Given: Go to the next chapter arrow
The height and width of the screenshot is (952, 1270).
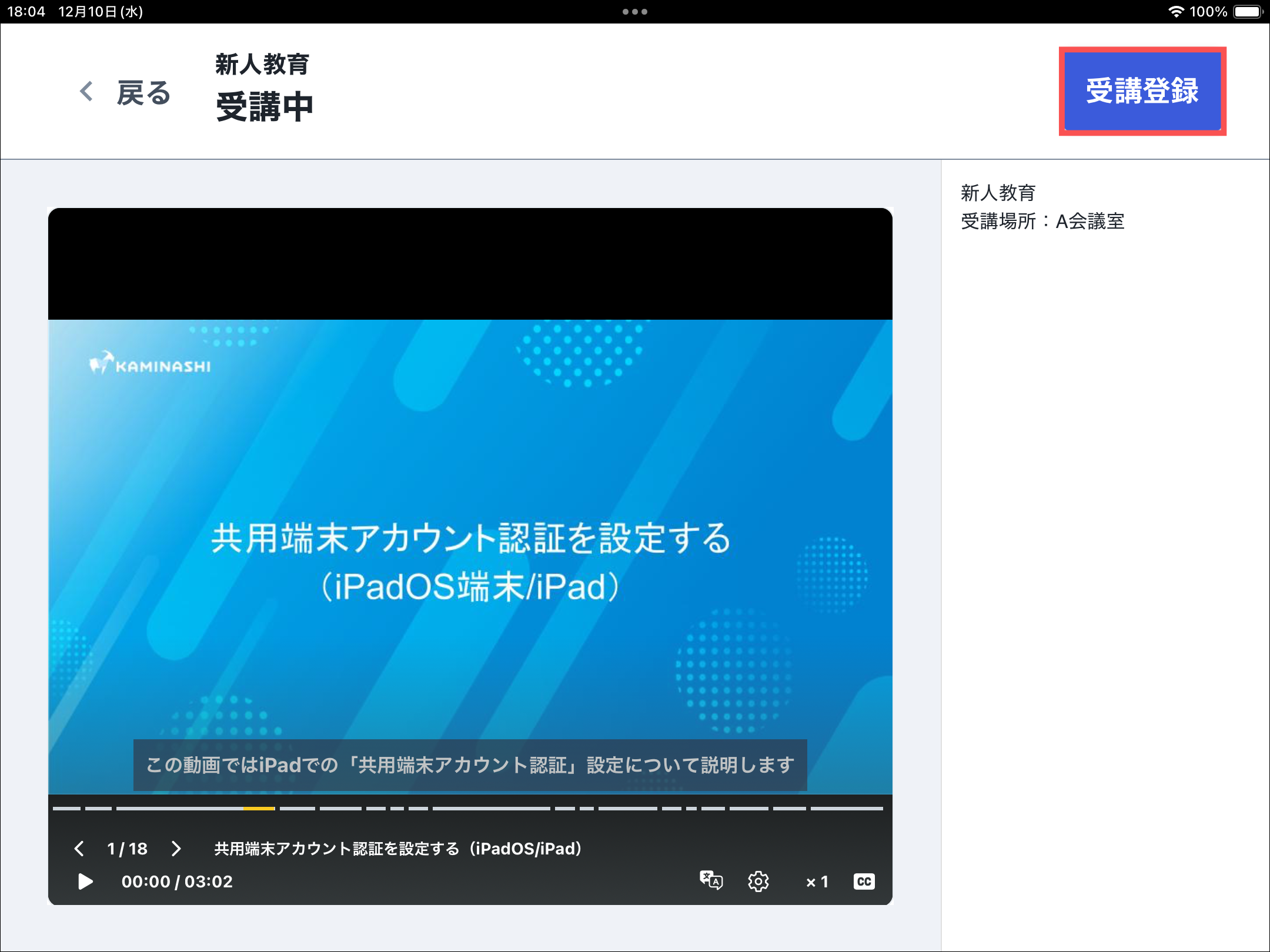Looking at the screenshot, I should click(176, 849).
